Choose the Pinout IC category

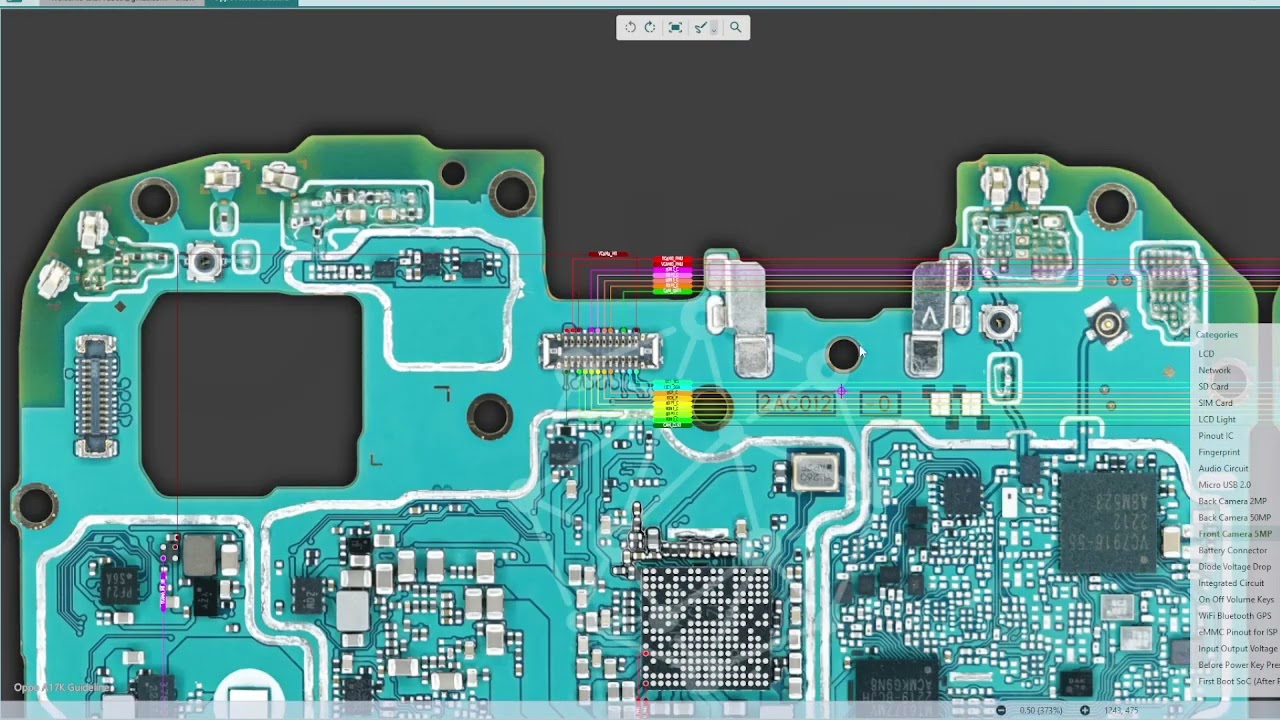point(1216,436)
